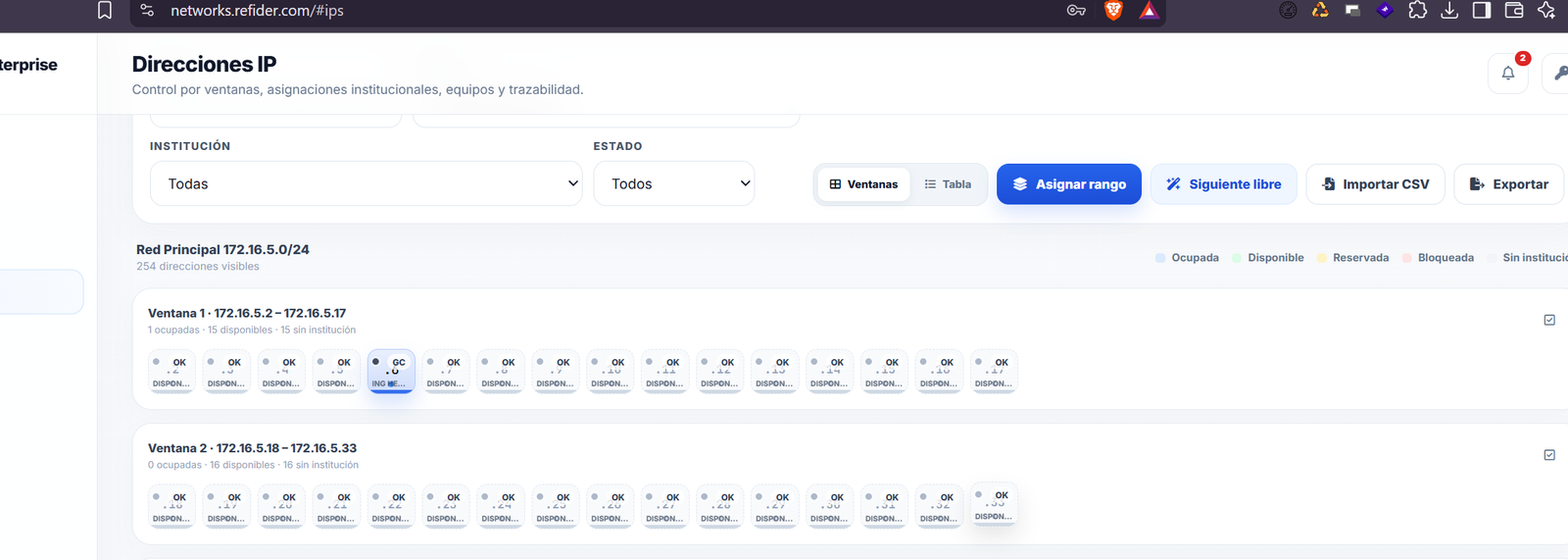Click the key icon button in the page header
1568x560 pixels.
pos(1558,73)
